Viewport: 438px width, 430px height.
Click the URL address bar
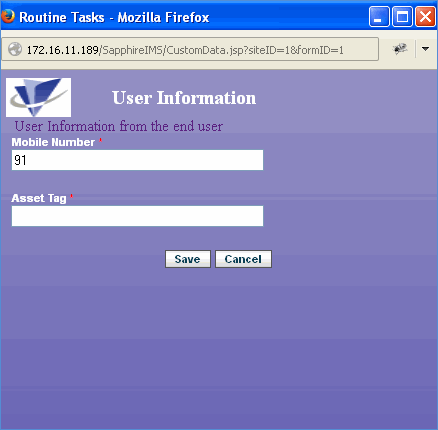(x=190, y=50)
